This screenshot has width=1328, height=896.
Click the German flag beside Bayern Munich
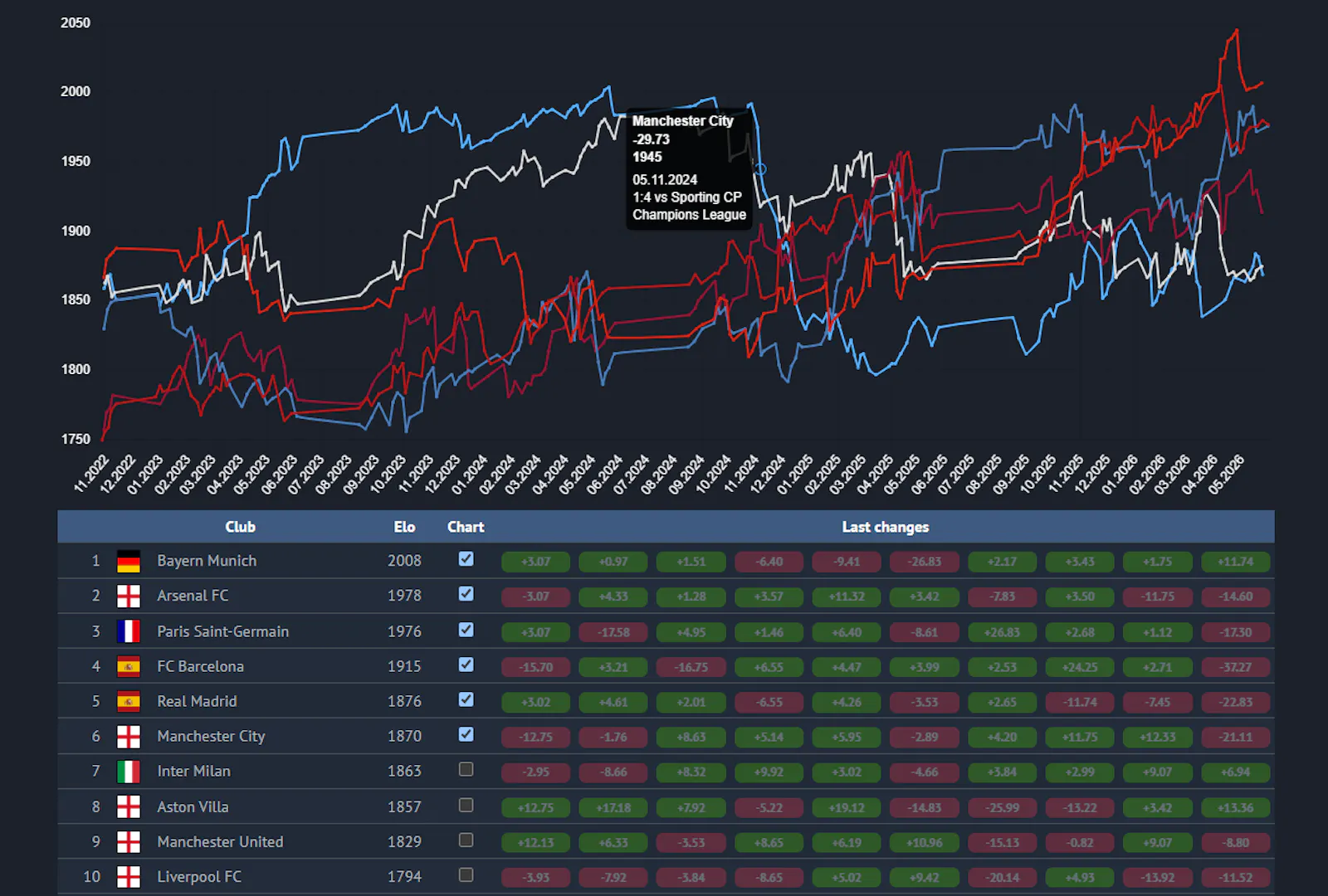[x=129, y=562]
